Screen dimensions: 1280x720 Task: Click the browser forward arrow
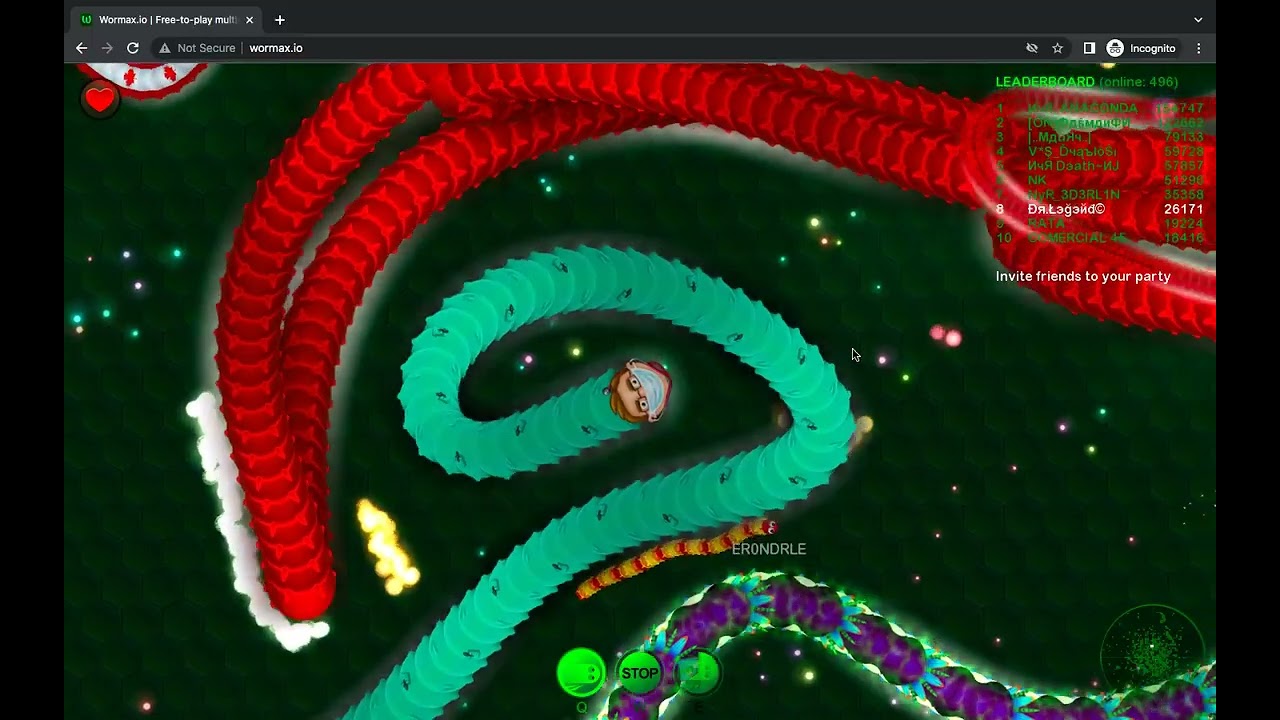[x=107, y=48]
